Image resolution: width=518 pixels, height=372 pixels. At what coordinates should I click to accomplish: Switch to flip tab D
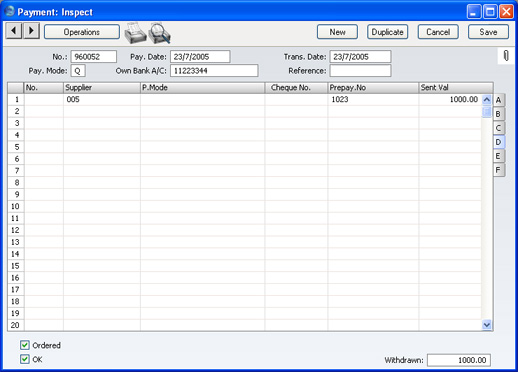click(x=499, y=142)
